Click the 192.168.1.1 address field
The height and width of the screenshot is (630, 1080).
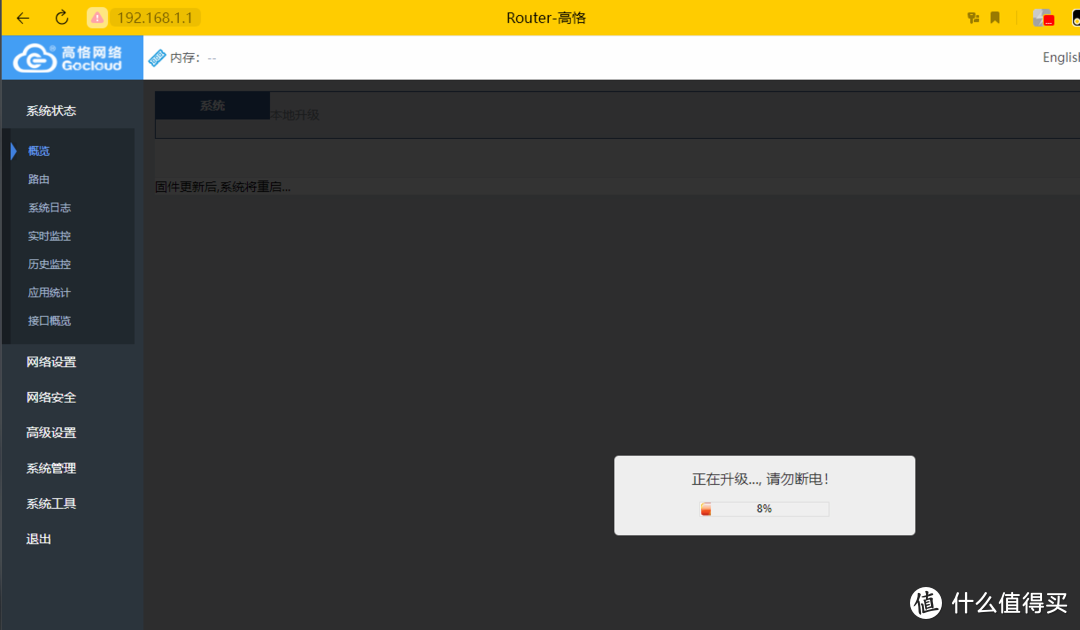point(155,18)
